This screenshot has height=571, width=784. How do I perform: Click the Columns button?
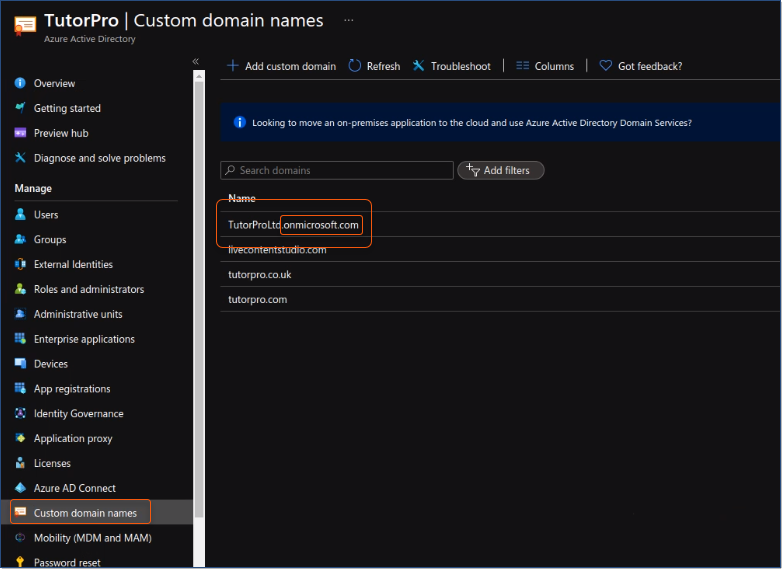[x=545, y=66]
